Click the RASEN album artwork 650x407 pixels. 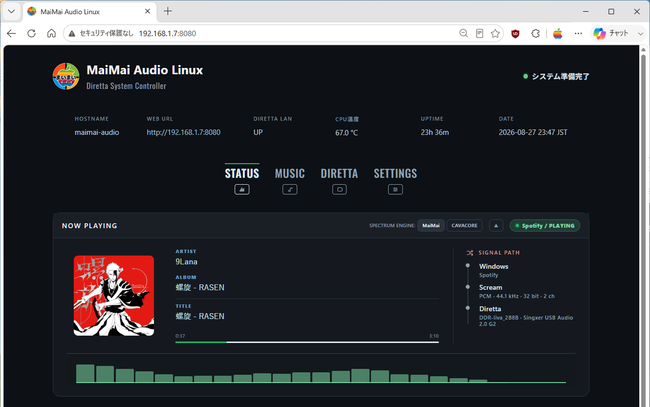click(114, 296)
